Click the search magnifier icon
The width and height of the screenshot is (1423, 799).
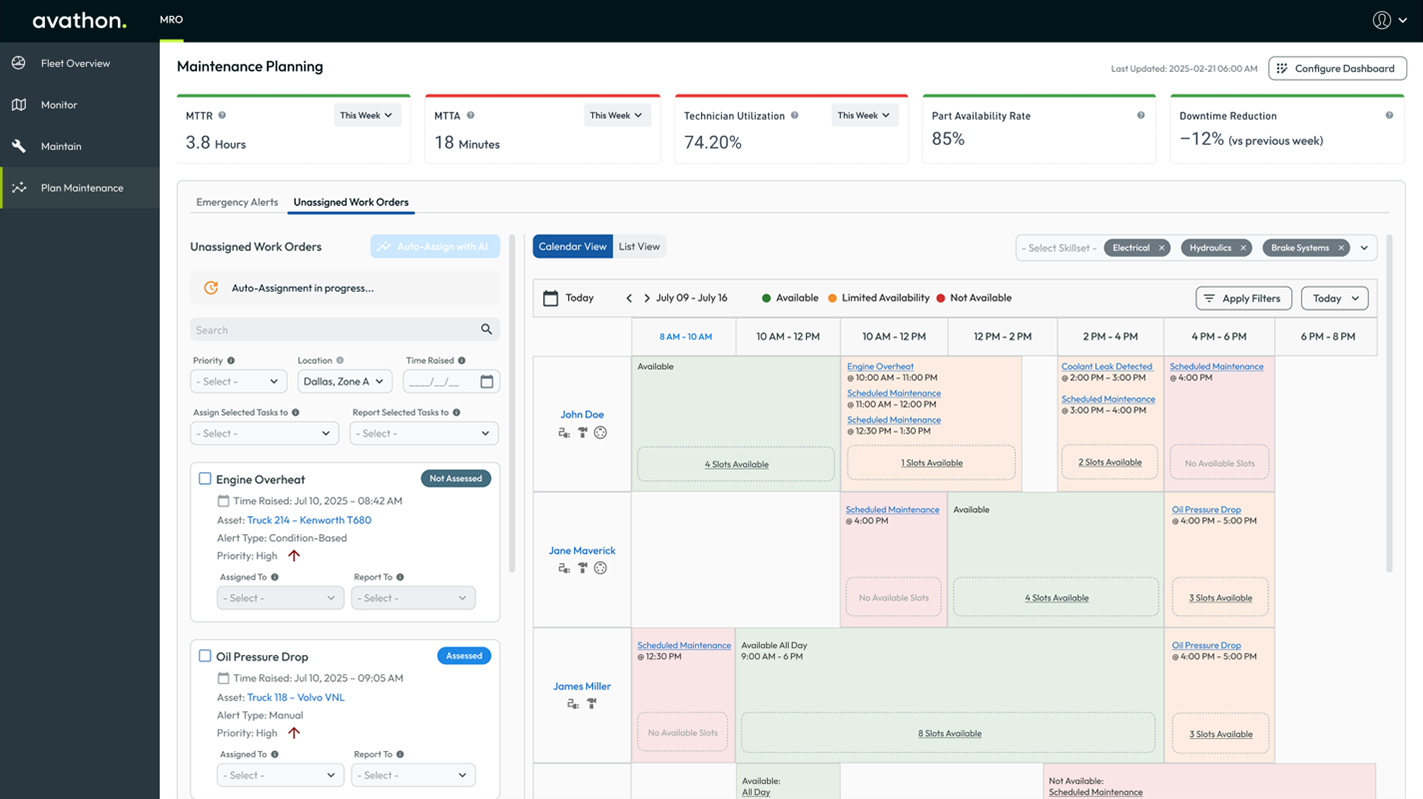click(x=486, y=330)
